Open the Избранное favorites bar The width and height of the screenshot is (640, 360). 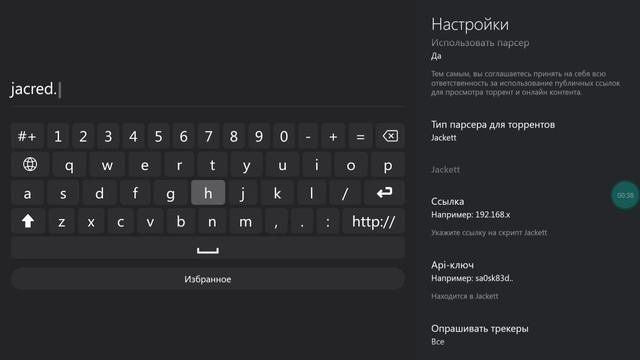(x=208, y=279)
